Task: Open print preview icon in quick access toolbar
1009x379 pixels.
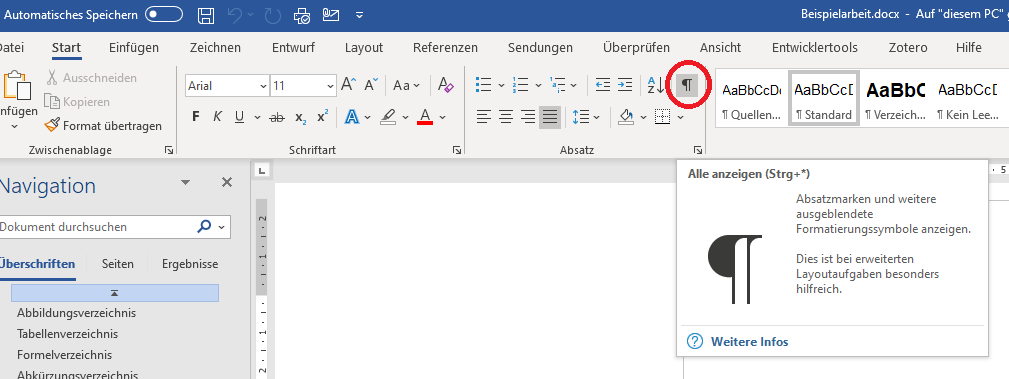Action: (302, 15)
